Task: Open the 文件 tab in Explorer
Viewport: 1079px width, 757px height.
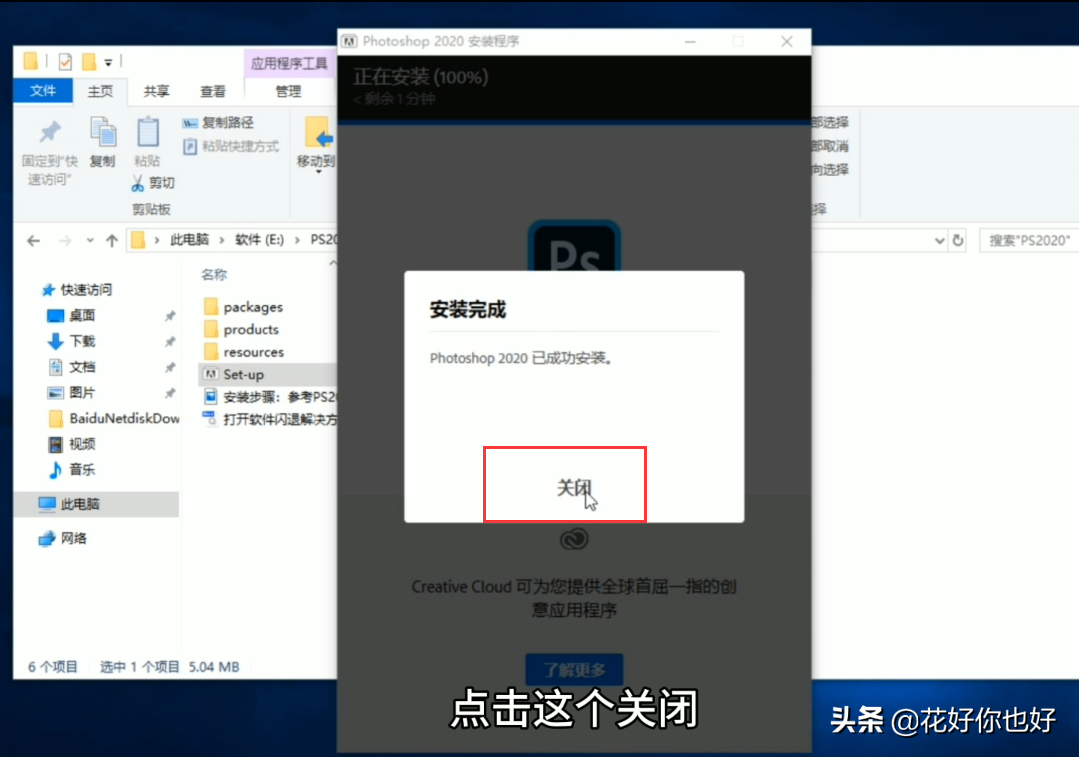Action: (43, 90)
